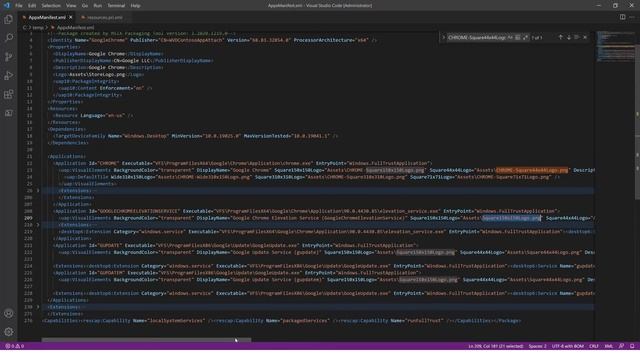Click the feedback icon in status bar
The width and height of the screenshot is (640, 360).
[621, 346]
